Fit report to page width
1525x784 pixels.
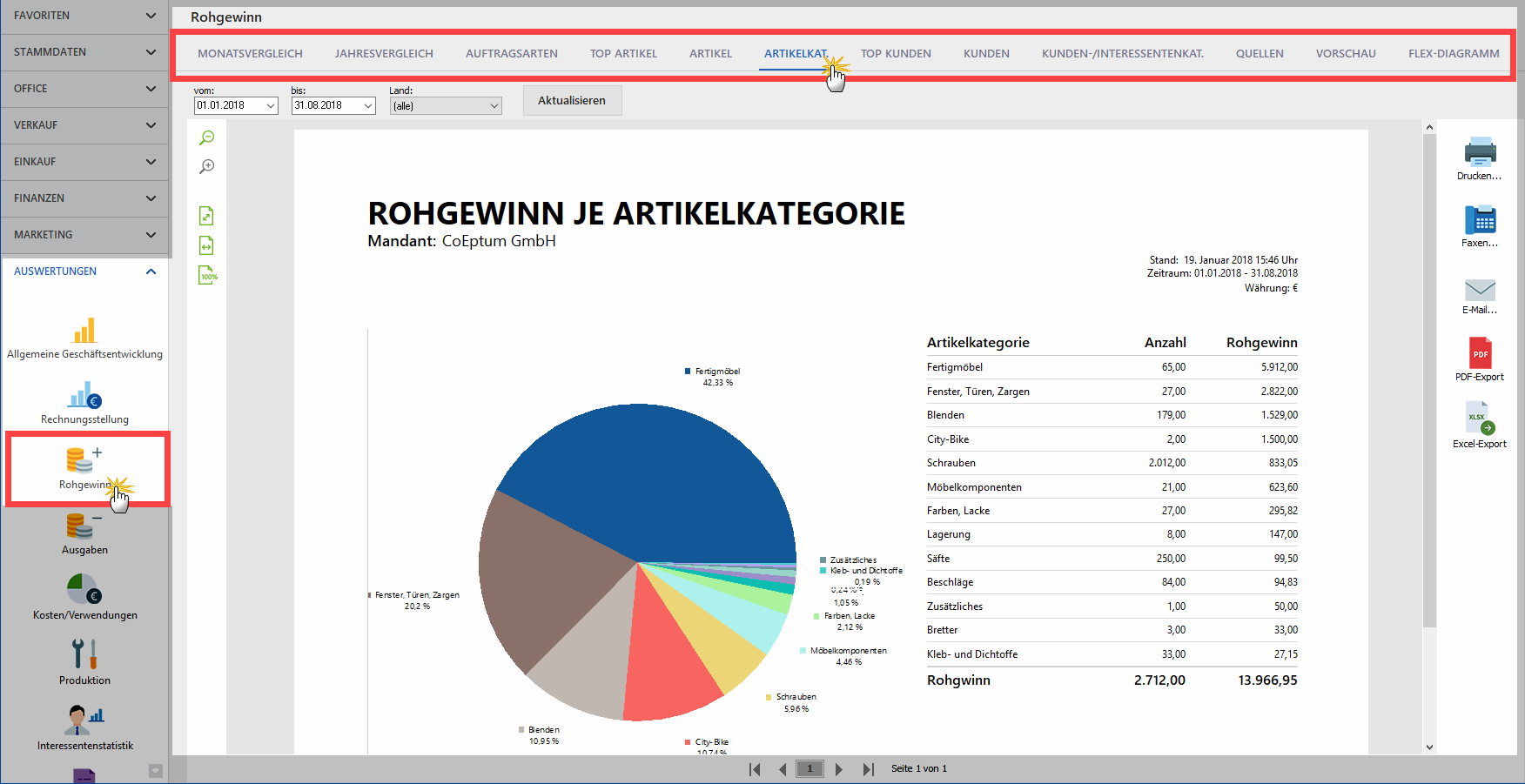(206, 245)
